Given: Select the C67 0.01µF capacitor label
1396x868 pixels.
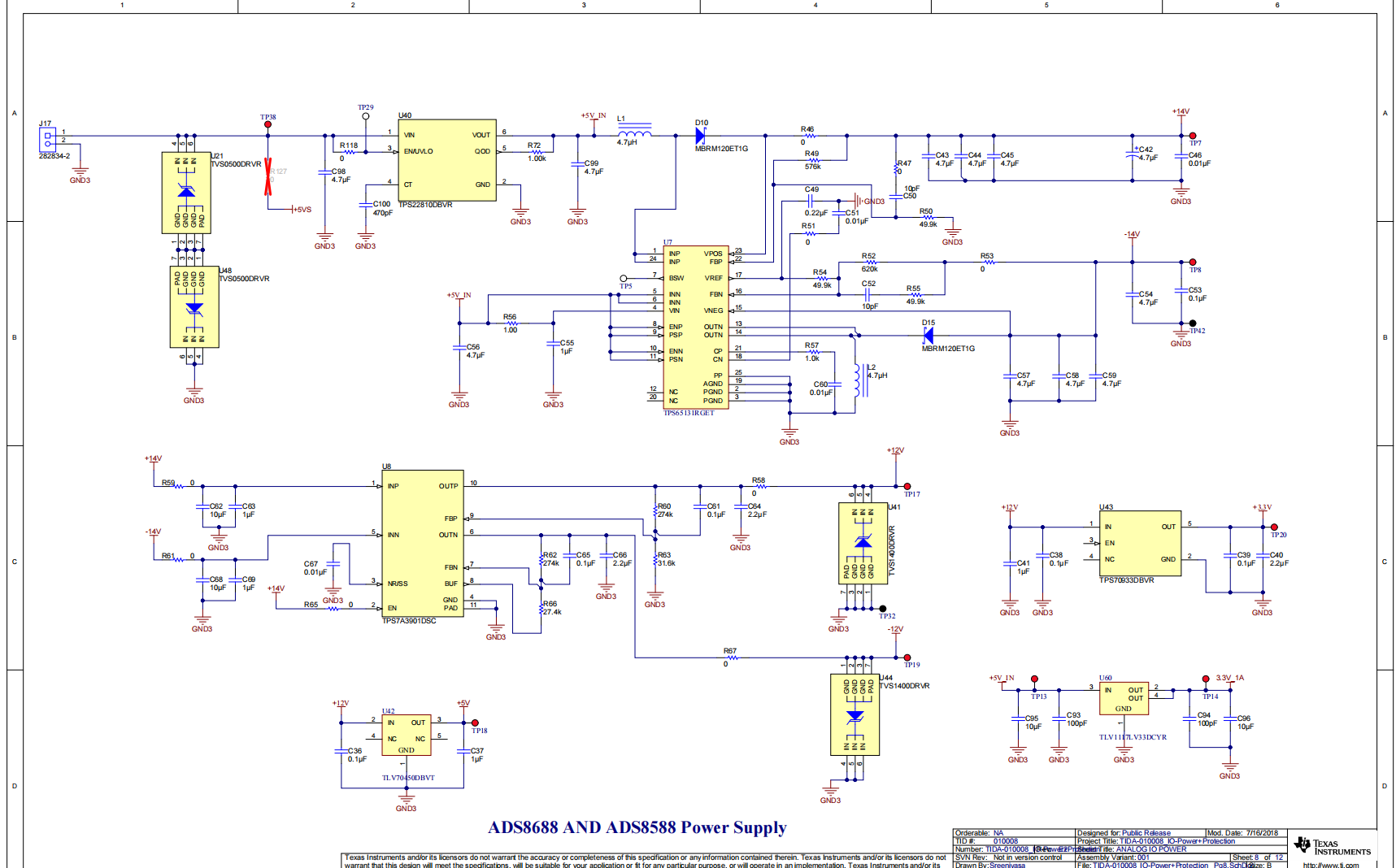Looking at the screenshot, I should point(315,568).
